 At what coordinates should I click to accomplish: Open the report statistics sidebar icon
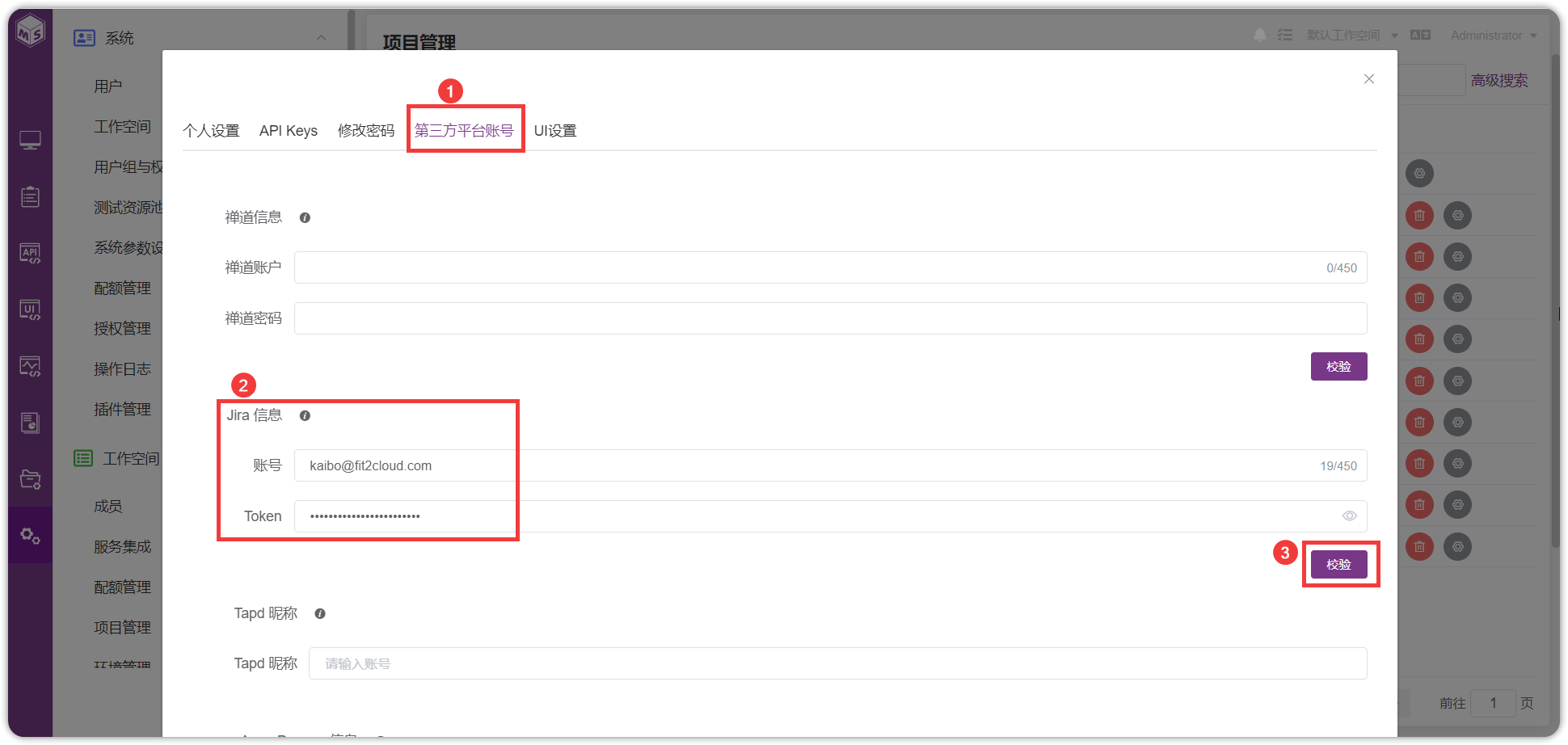[30, 423]
